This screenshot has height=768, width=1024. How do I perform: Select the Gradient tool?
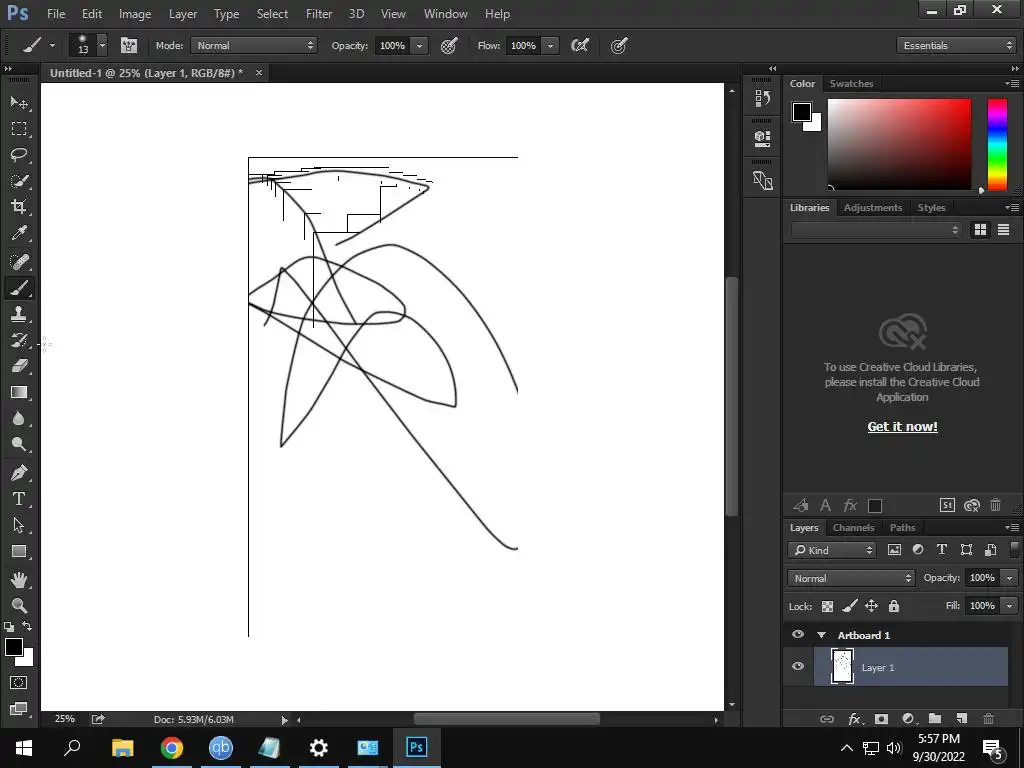click(19, 392)
